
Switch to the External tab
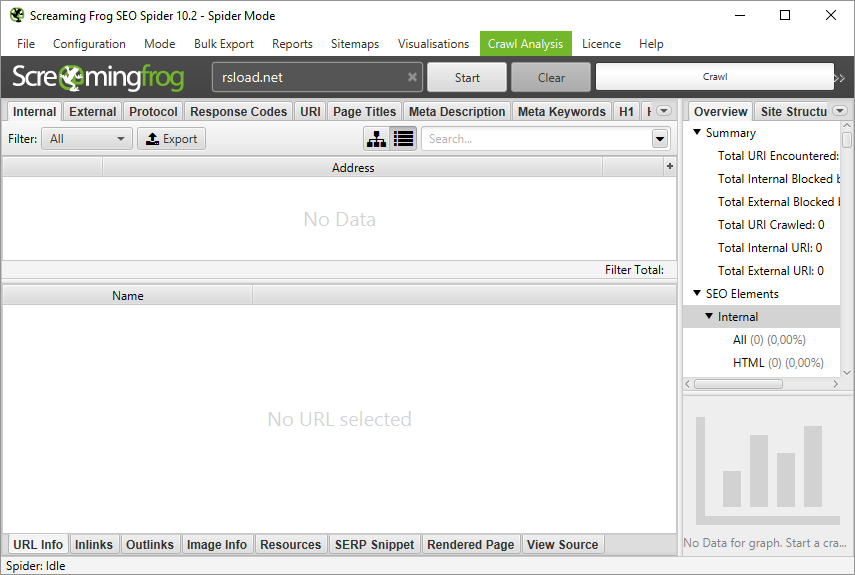click(x=92, y=112)
